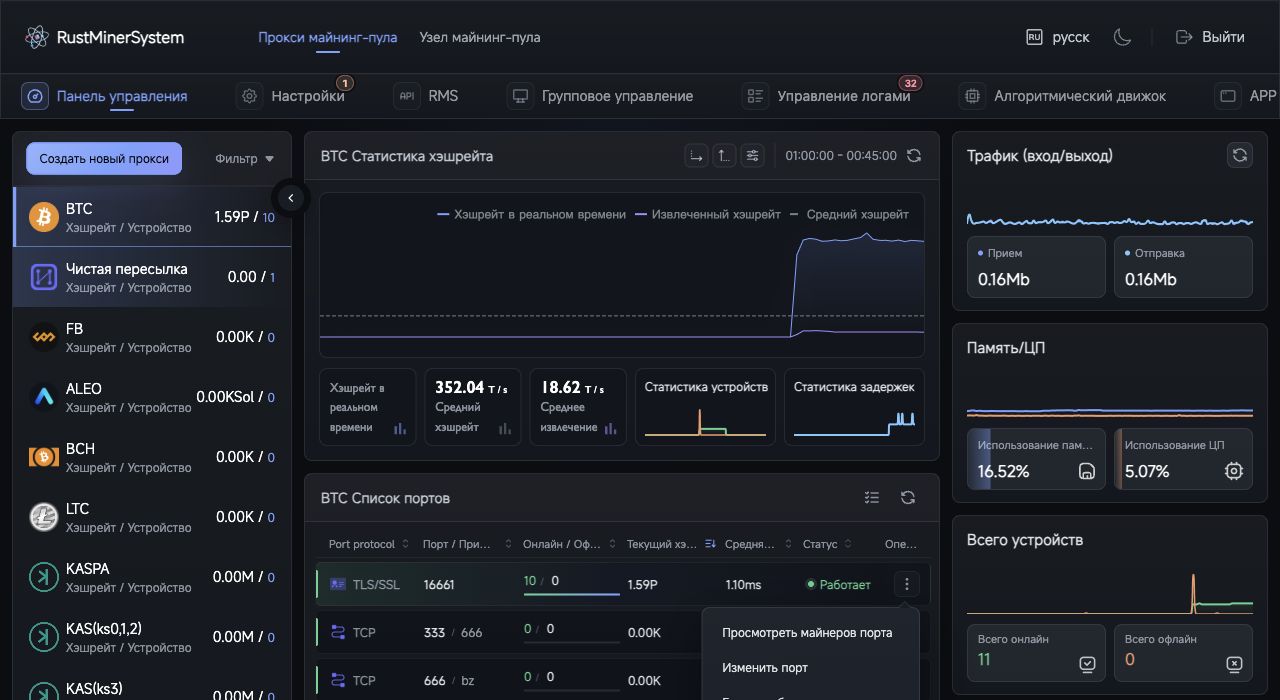
Task: Open the Фильтр dropdown
Action: (245, 158)
